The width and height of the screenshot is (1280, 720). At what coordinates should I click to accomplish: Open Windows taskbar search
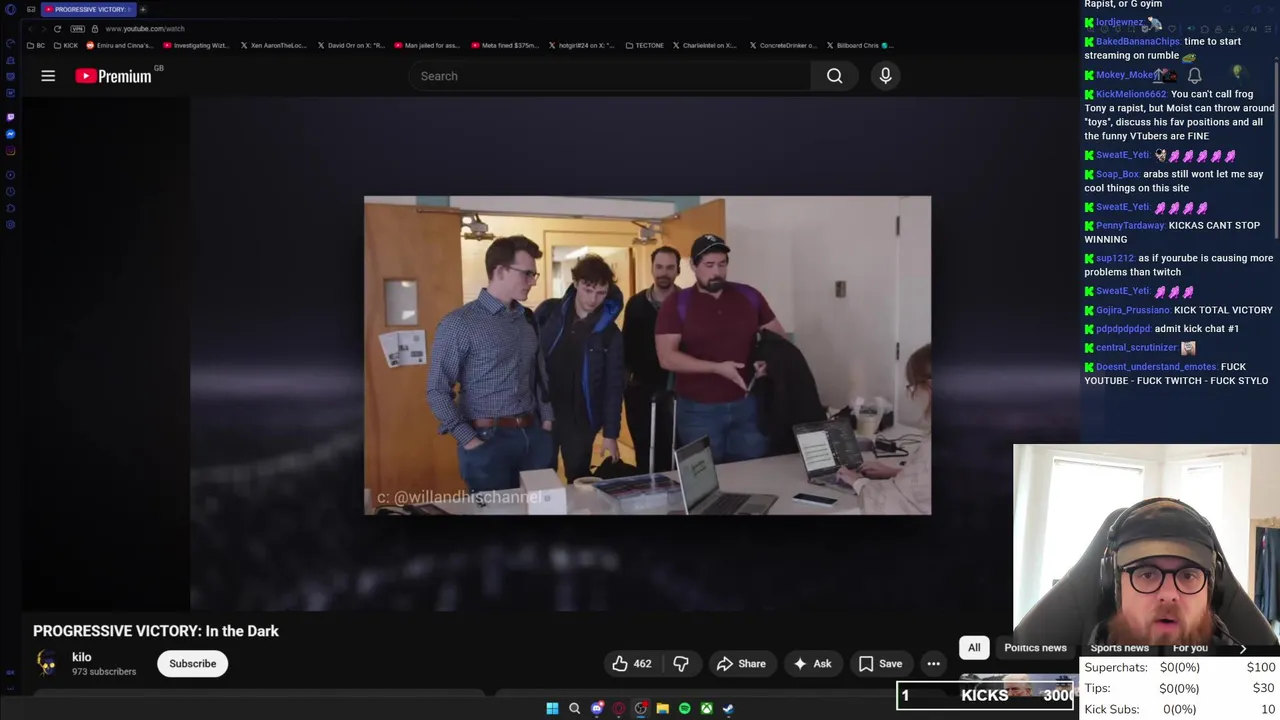(x=574, y=708)
